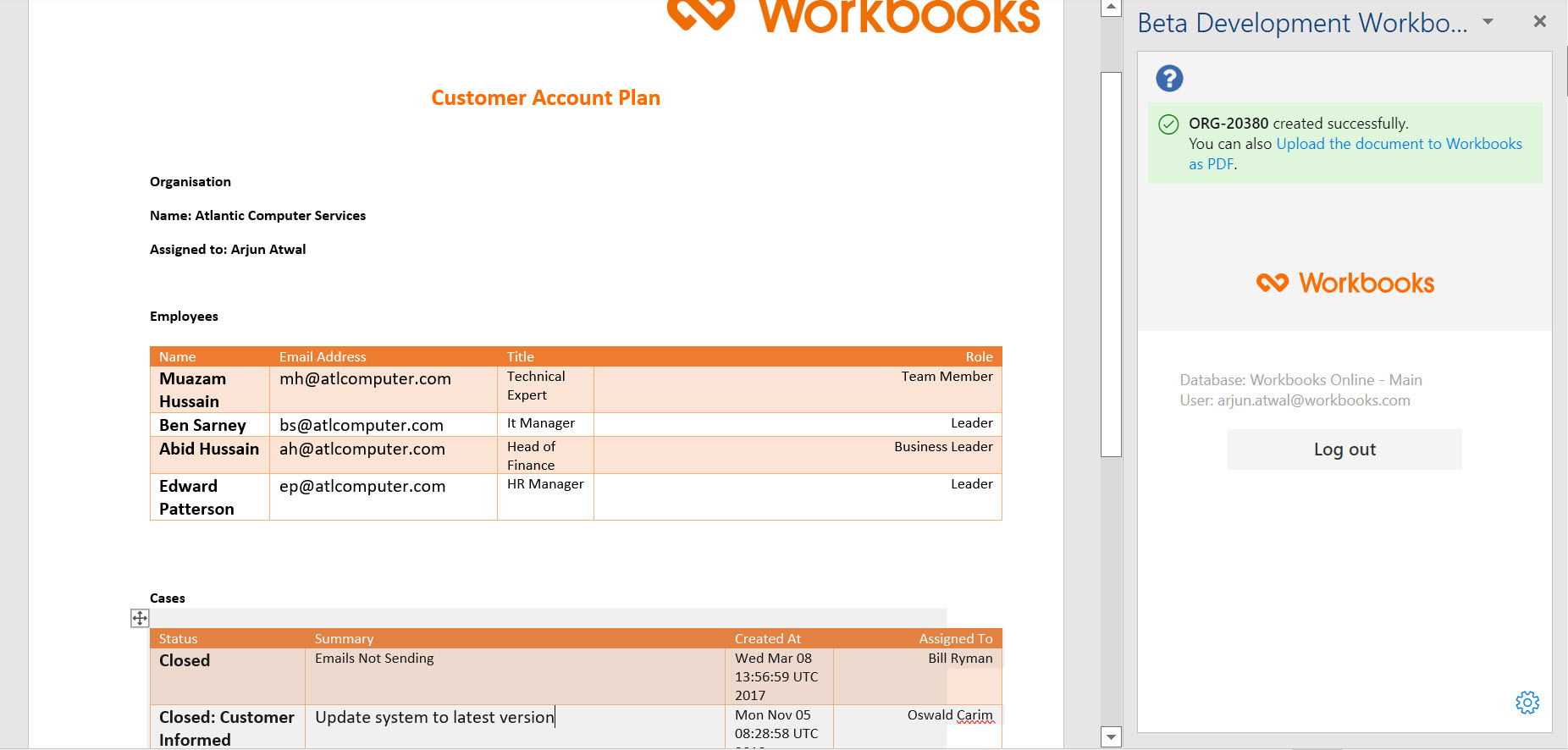Click the document scrollbar down arrow
1568x750 pixels.
[1111, 737]
